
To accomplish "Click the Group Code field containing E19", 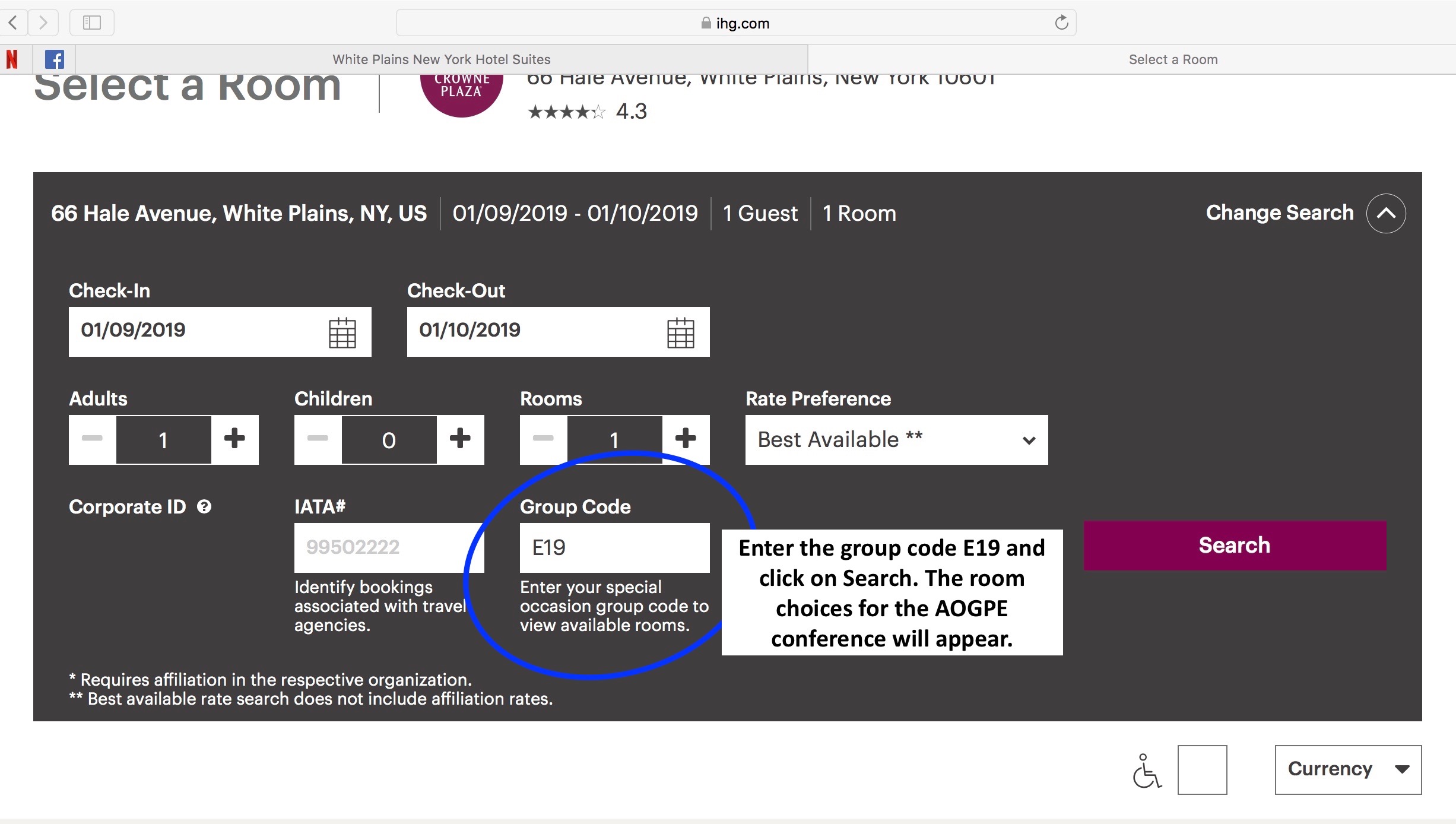I will point(615,547).
